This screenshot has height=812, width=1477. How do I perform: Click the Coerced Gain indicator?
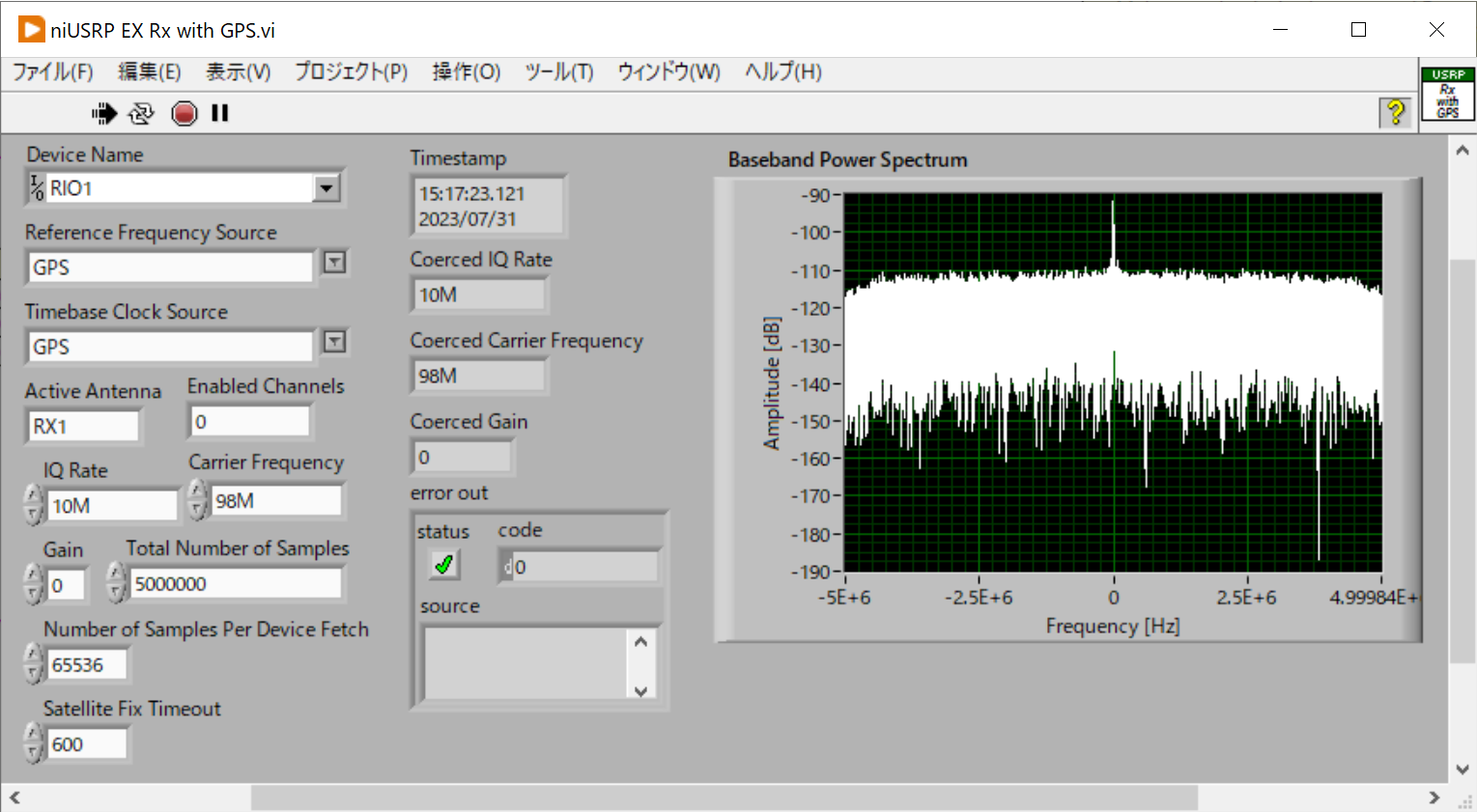tap(463, 457)
